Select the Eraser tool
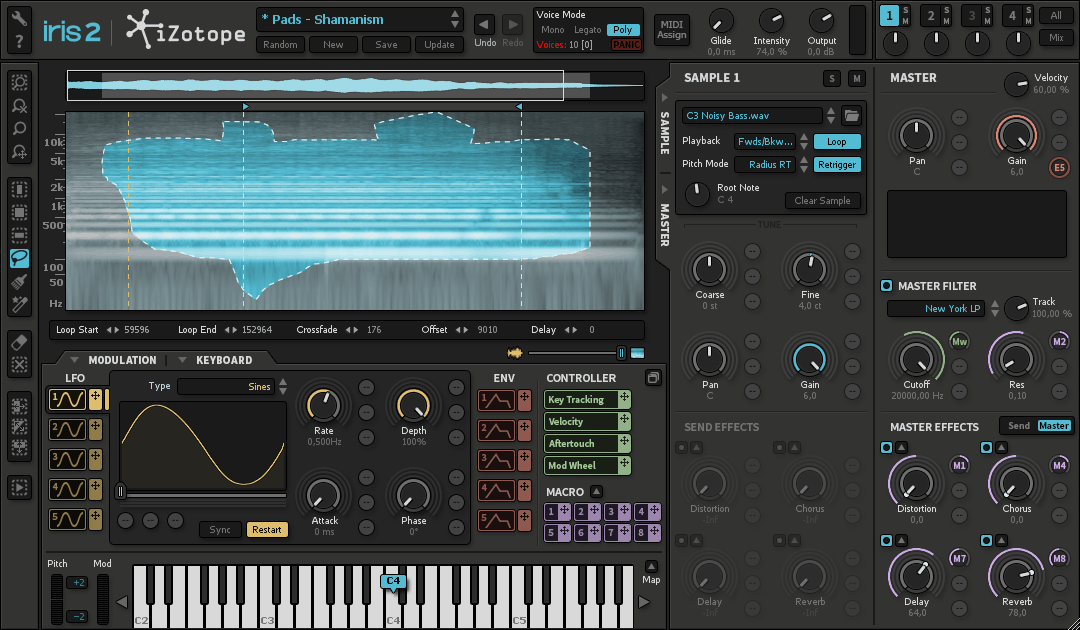Viewport: 1080px width, 630px height. point(19,342)
